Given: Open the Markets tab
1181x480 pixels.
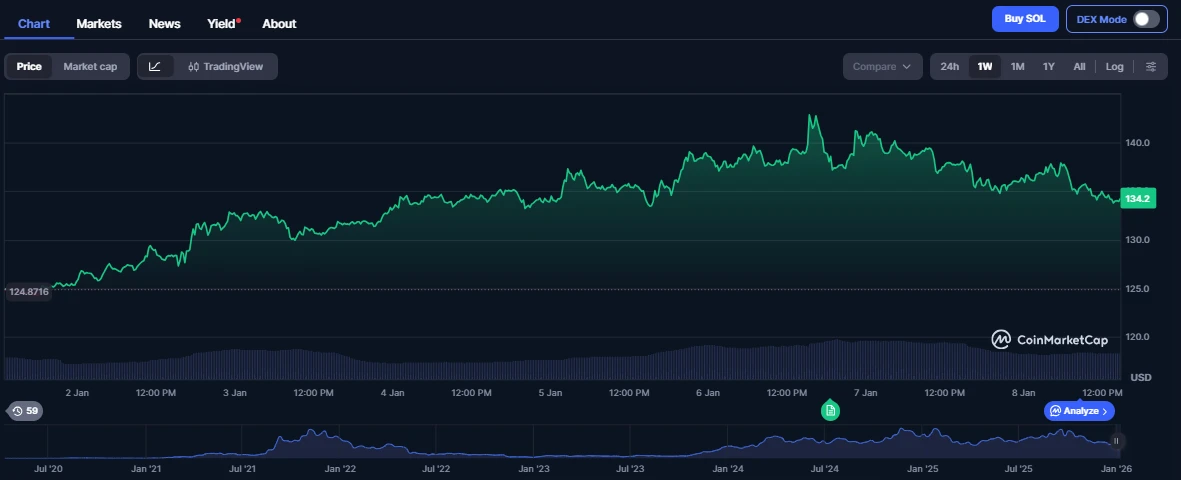Looking at the screenshot, I should tap(99, 23).
